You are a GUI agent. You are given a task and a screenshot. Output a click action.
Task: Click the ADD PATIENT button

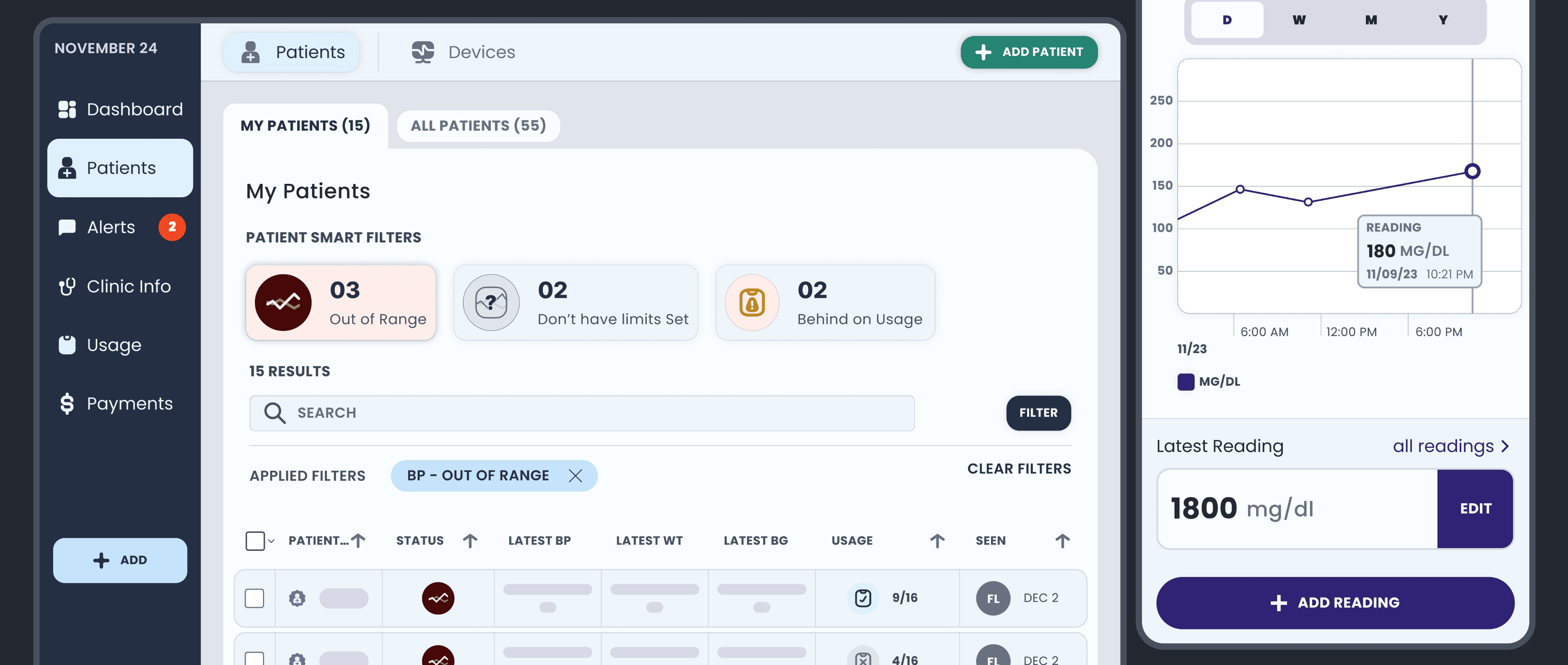coord(1029,52)
